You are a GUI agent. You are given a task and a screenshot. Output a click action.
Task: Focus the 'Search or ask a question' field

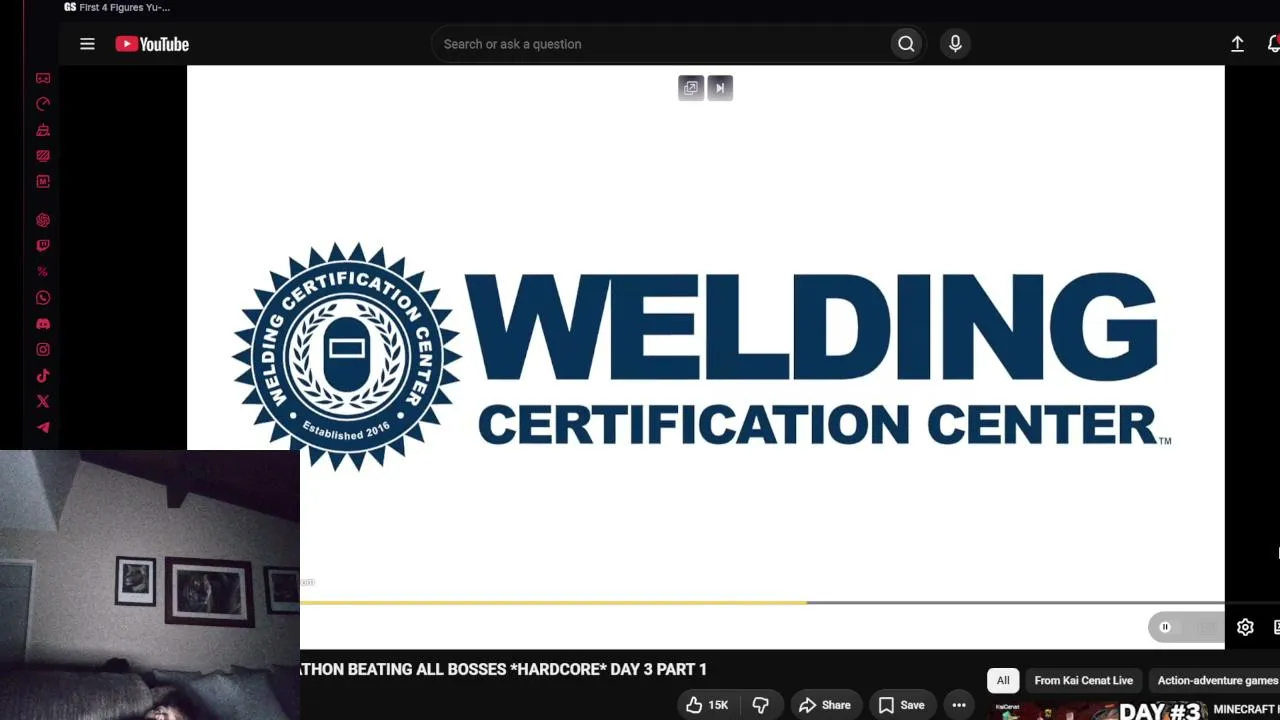660,44
